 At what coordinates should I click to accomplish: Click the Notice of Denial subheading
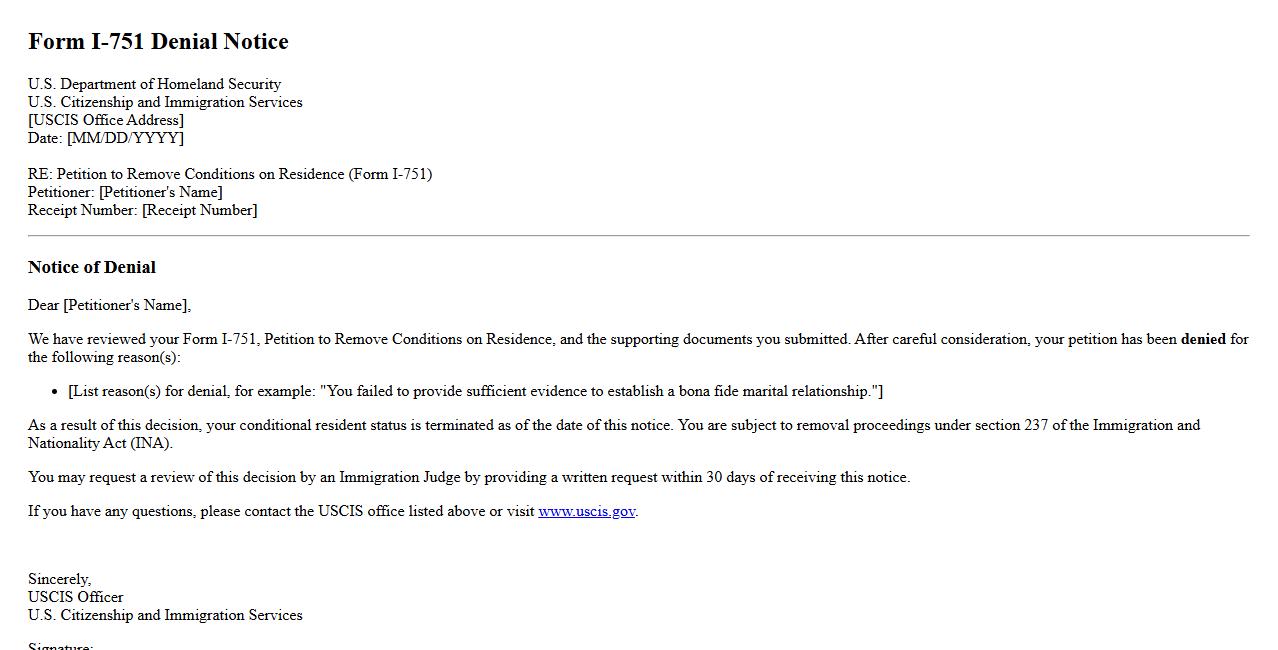[92, 267]
